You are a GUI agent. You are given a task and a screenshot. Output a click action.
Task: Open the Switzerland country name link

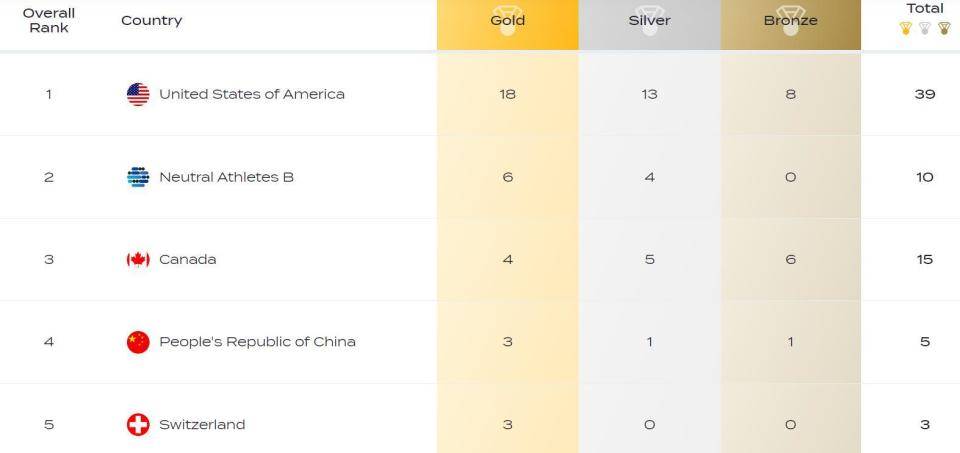202,425
